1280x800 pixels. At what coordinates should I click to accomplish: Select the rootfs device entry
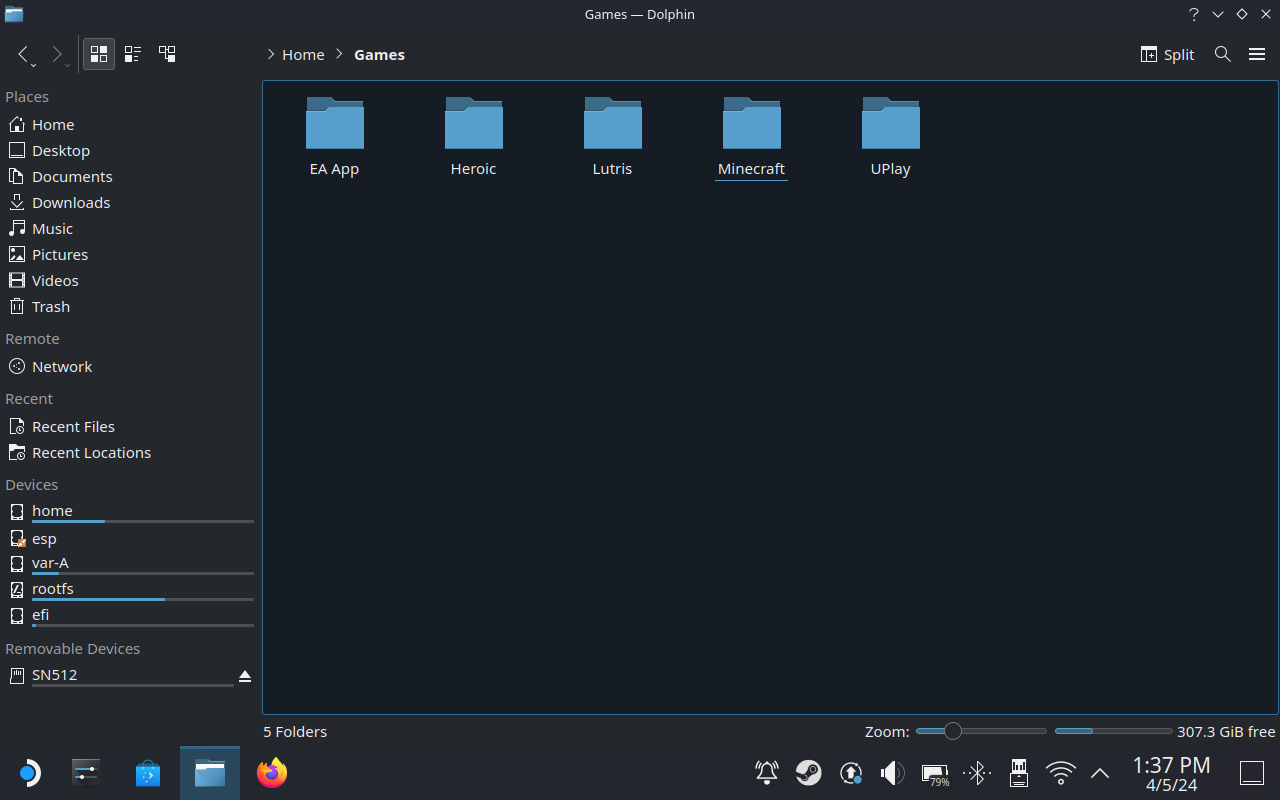(x=52, y=589)
